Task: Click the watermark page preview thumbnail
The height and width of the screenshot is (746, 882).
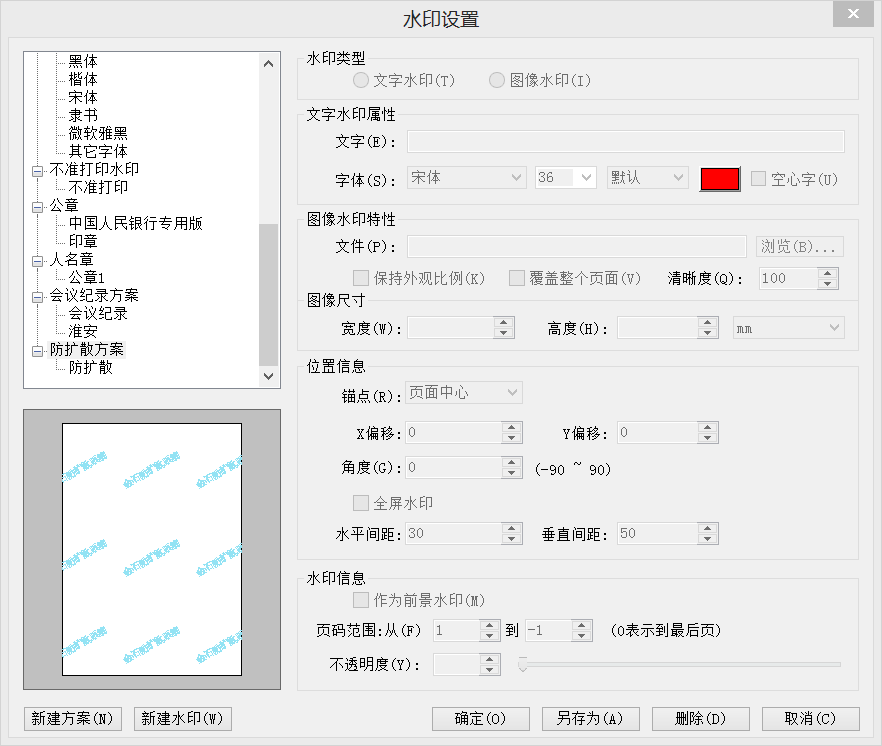Action: (152, 550)
